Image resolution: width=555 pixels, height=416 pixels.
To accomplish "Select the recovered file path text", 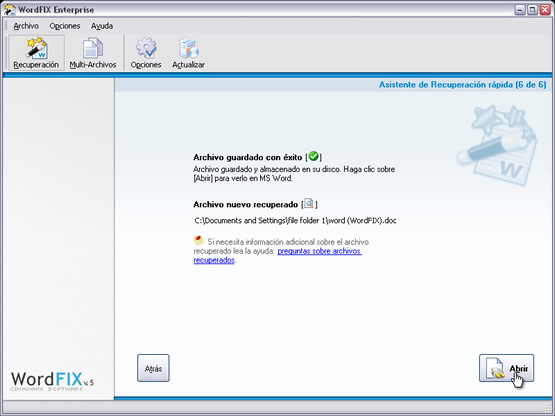I will (295, 221).
